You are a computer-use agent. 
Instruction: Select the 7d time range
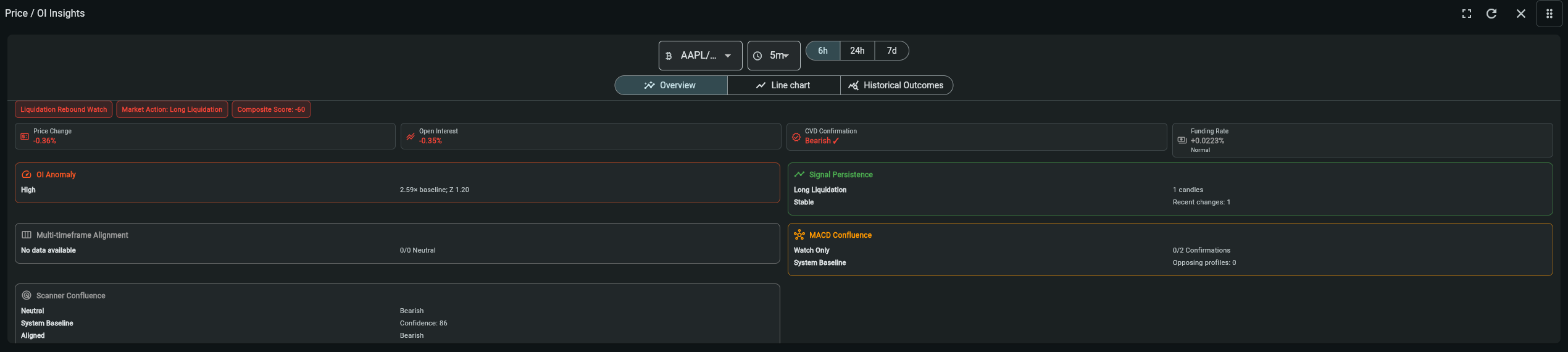click(x=892, y=51)
